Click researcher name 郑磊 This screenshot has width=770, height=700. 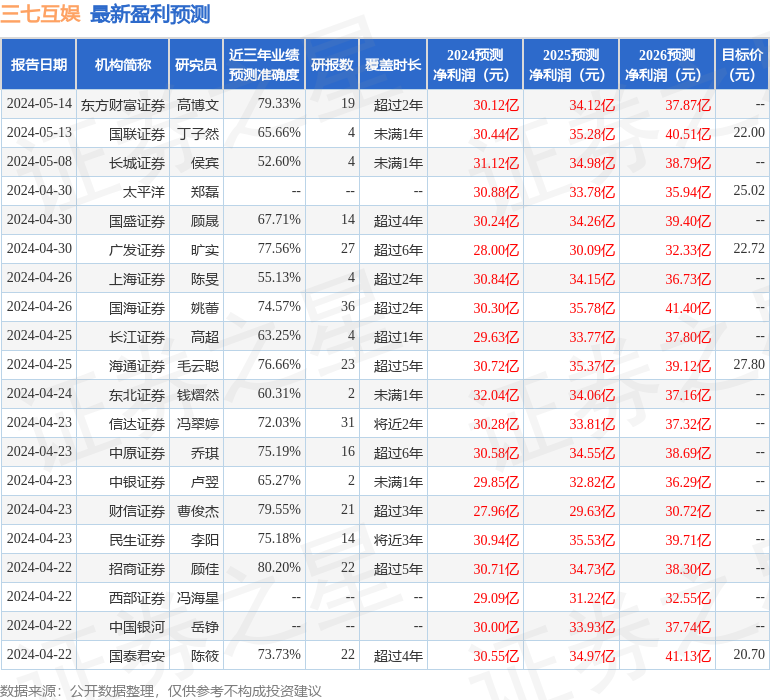205,192
